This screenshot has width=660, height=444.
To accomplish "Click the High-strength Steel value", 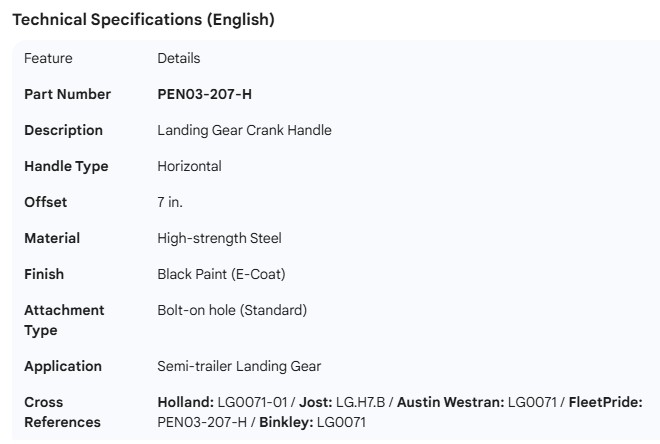I will pyautogui.click(x=219, y=238).
